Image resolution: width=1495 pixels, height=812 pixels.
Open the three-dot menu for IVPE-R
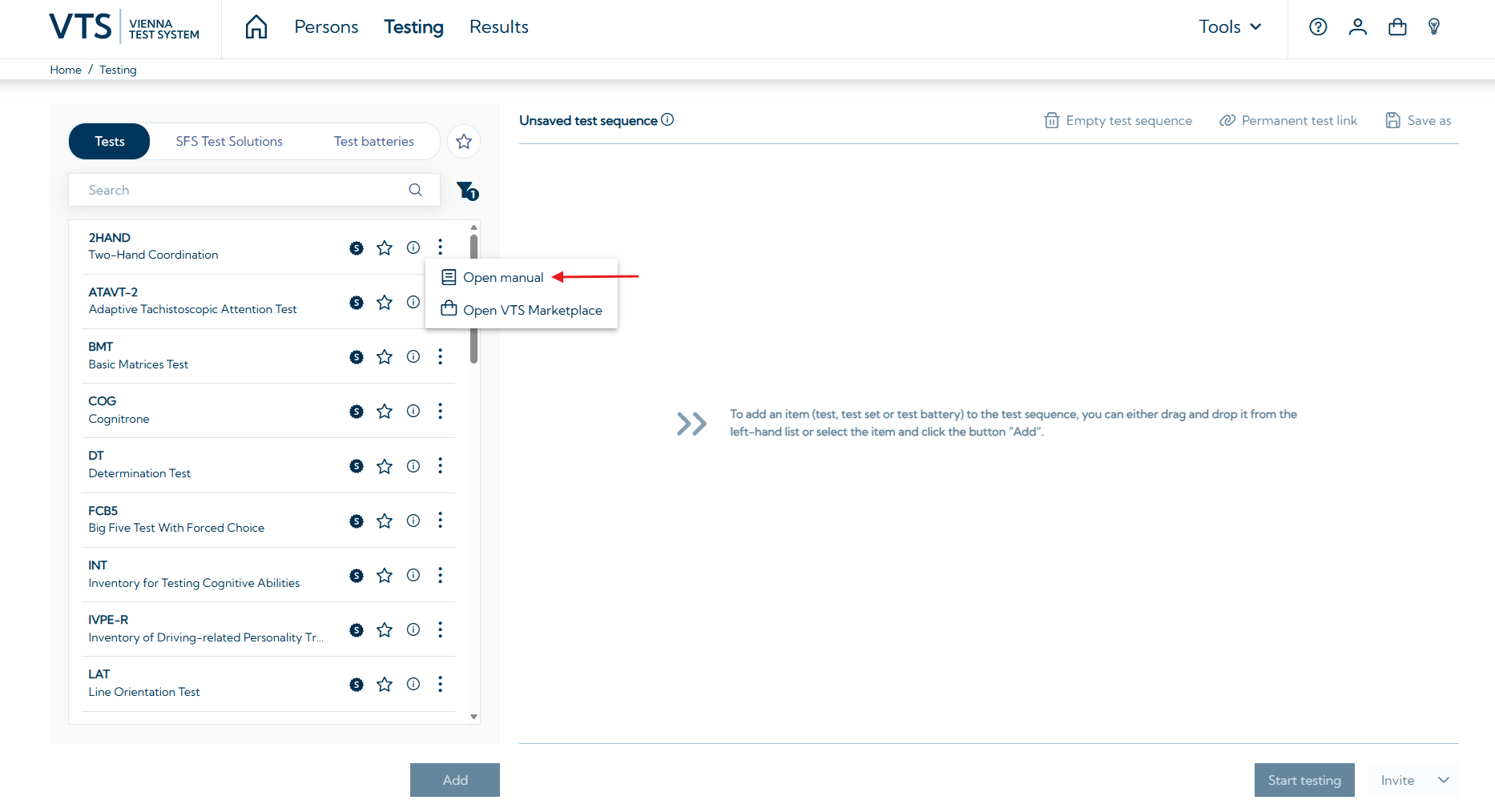(x=440, y=629)
